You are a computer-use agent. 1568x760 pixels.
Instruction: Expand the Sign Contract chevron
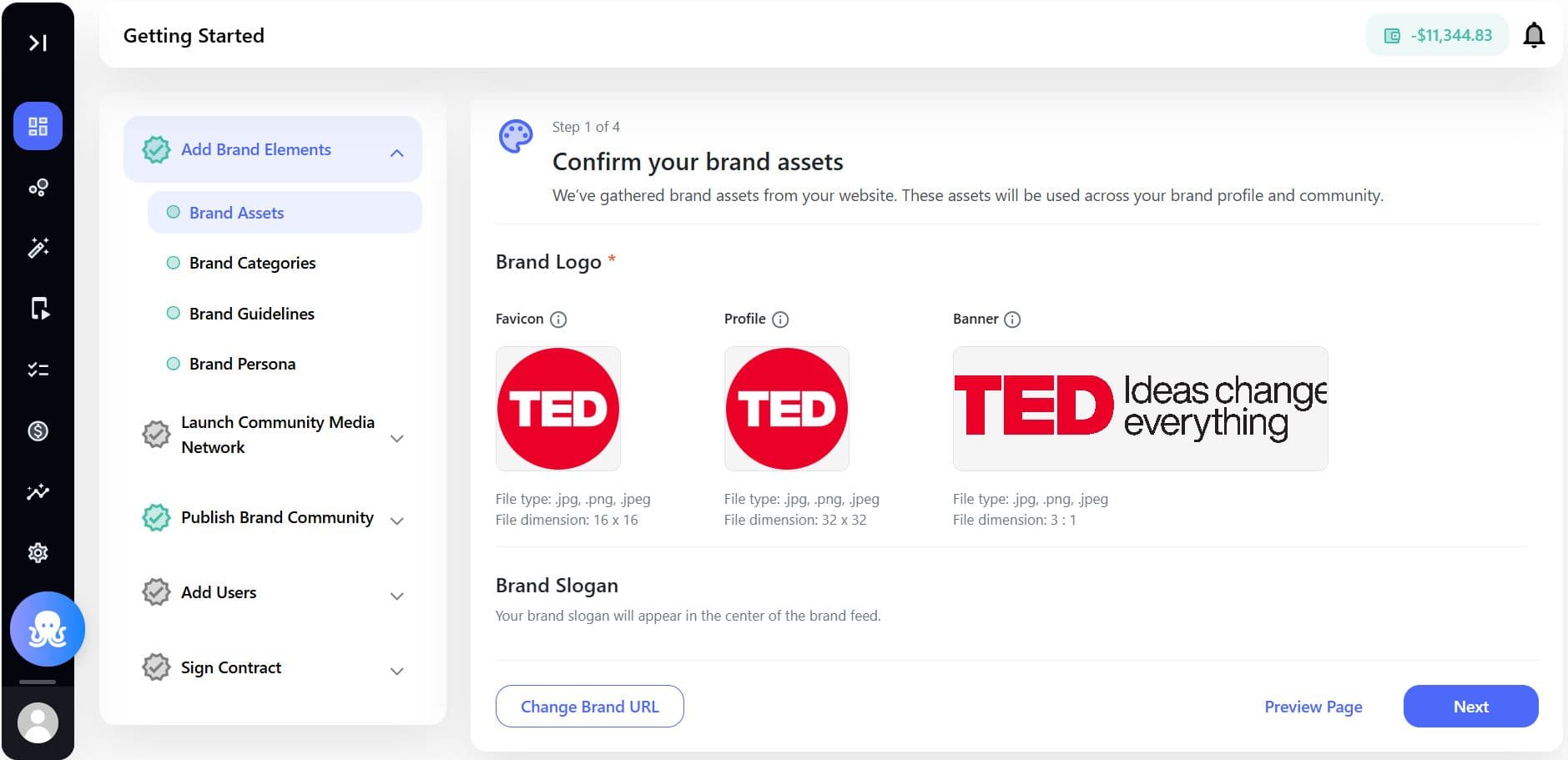click(397, 671)
